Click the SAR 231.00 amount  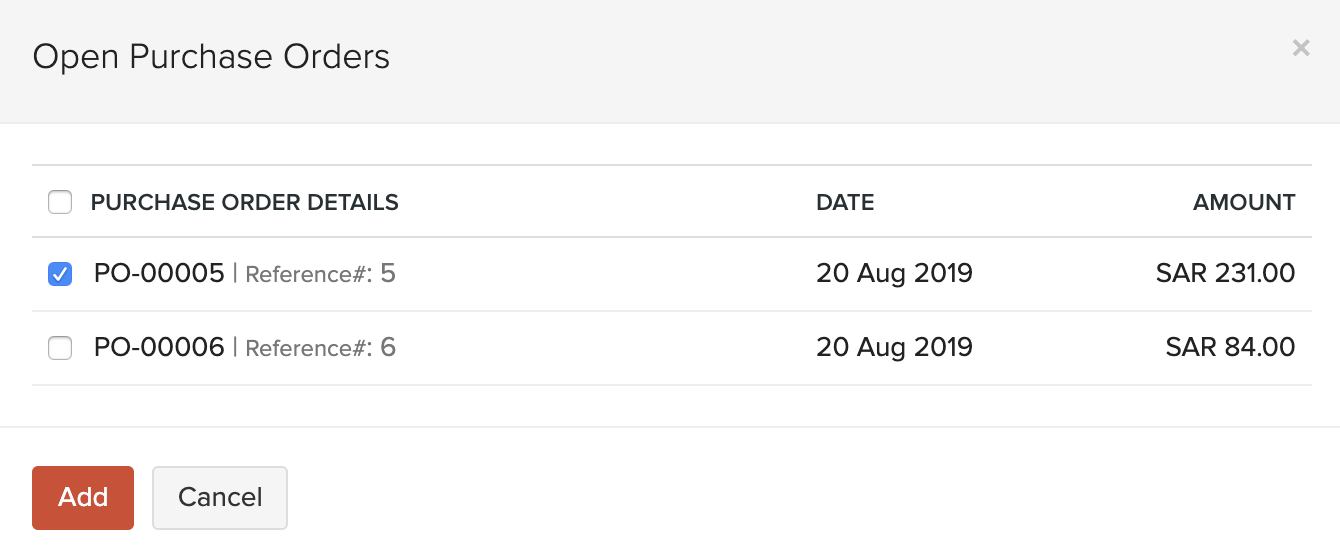pos(1225,273)
